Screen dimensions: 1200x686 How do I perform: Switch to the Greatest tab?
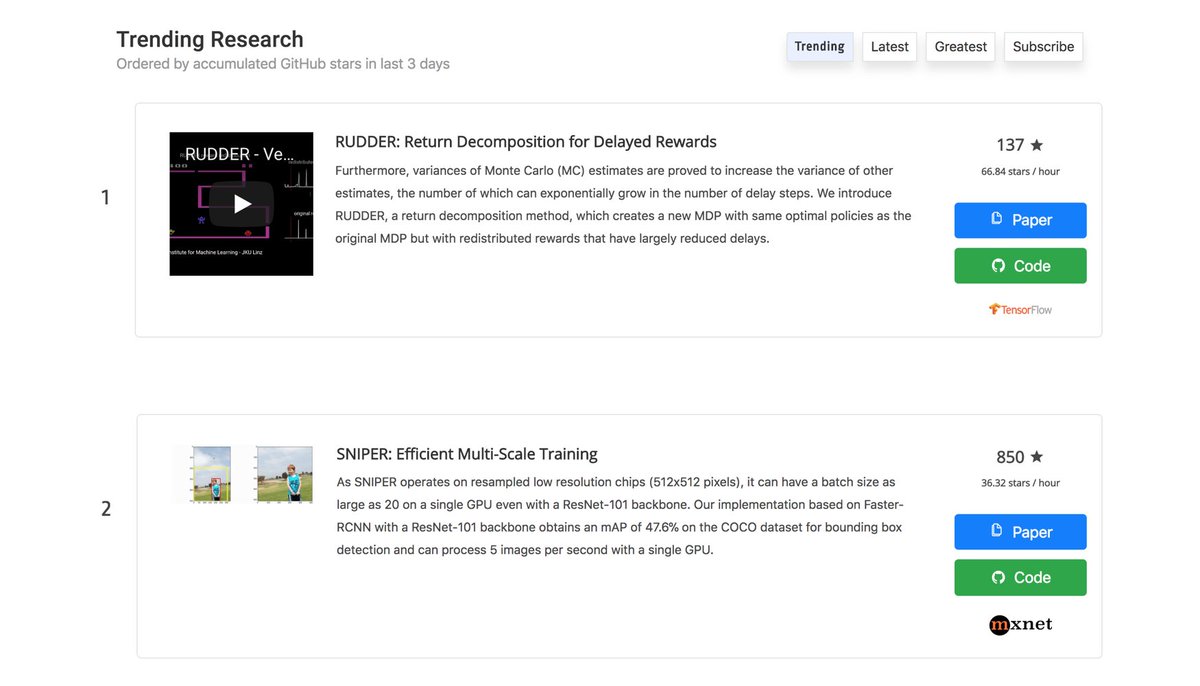pyautogui.click(x=959, y=46)
